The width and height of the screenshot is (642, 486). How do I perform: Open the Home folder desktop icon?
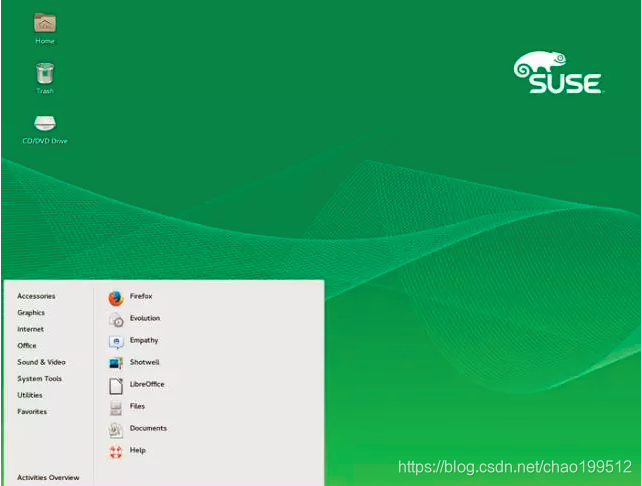coord(45,23)
